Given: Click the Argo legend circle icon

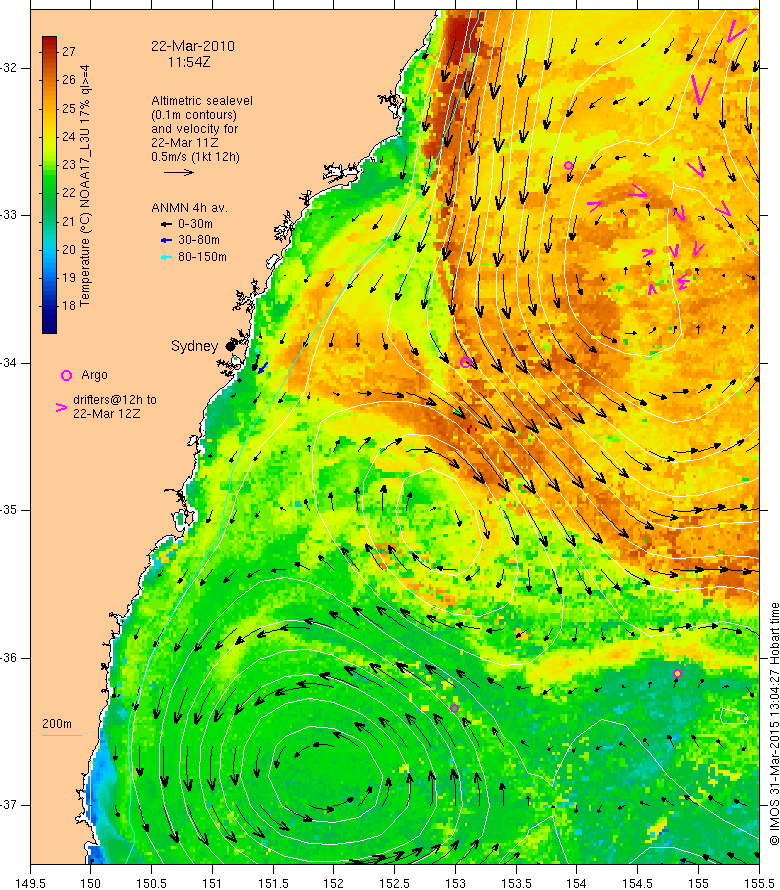Looking at the screenshot, I should [x=66, y=375].
